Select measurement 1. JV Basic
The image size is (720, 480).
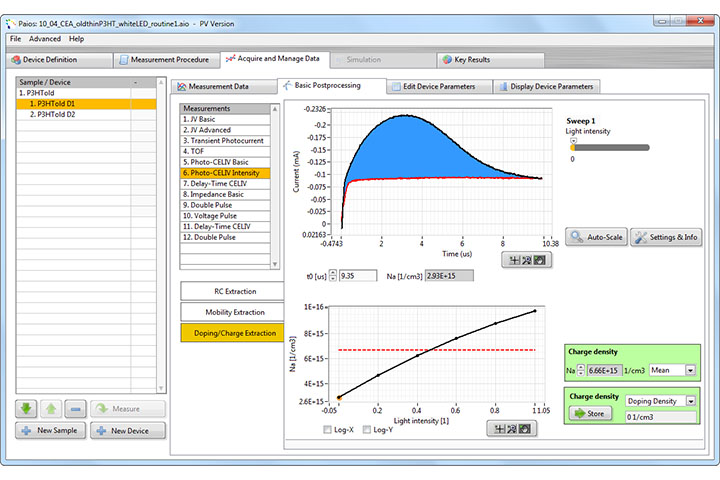coord(225,119)
